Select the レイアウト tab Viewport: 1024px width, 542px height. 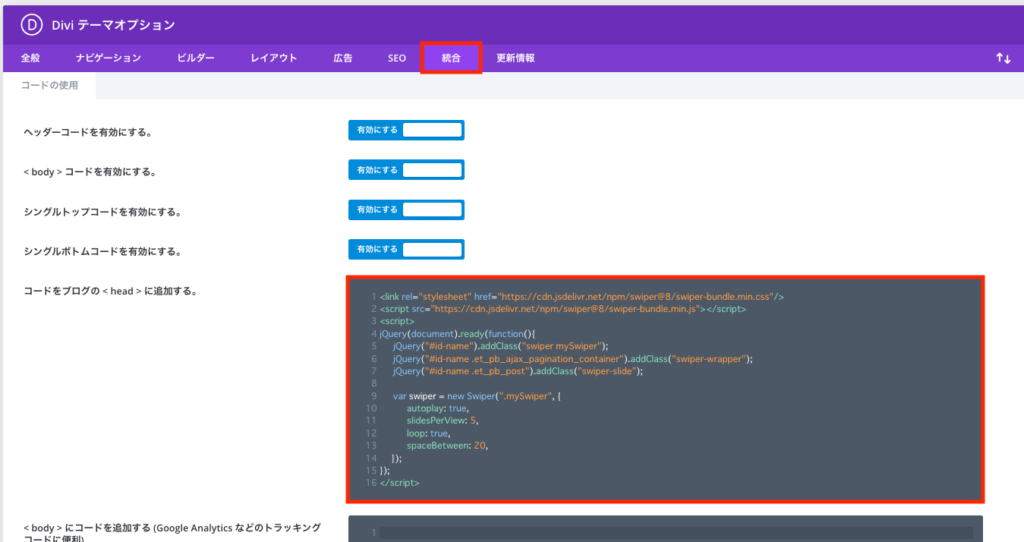[274, 59]
